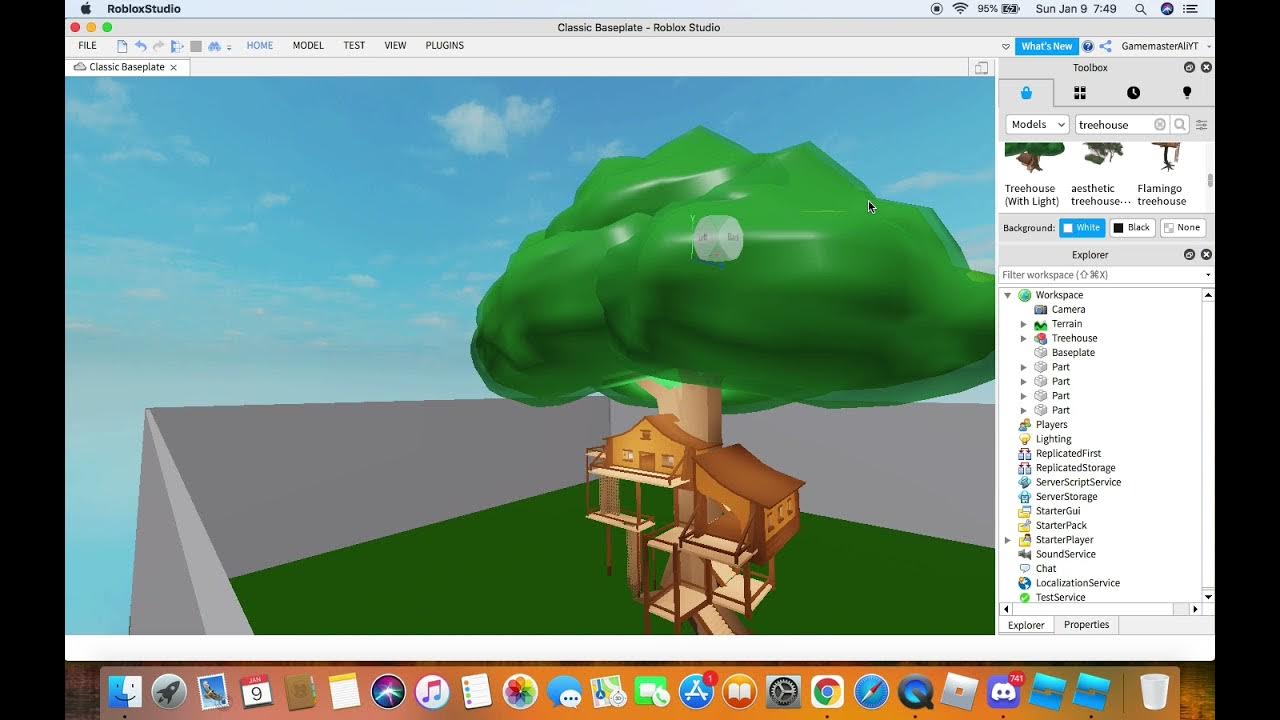Set Toolbox background to None

coord(1182,228)
